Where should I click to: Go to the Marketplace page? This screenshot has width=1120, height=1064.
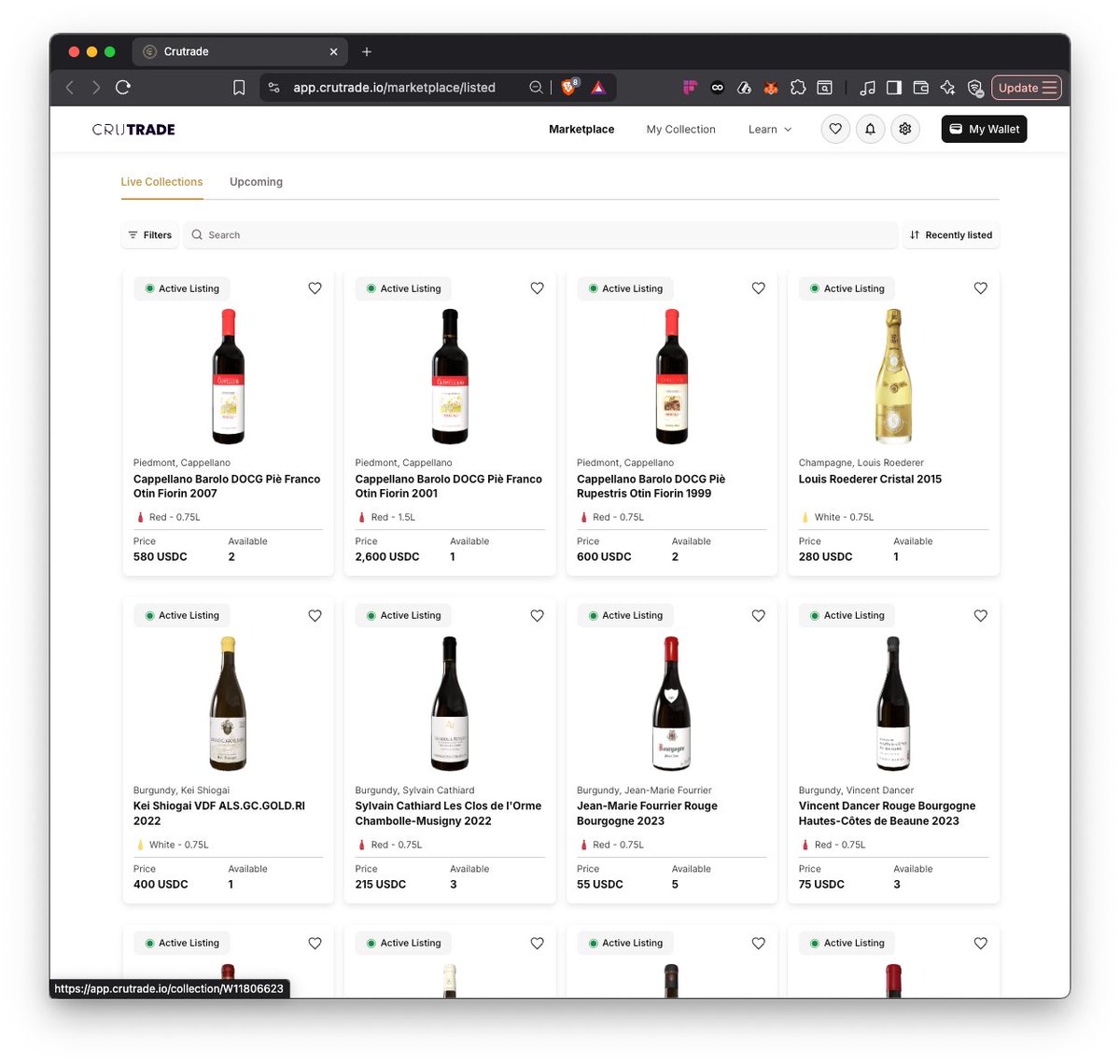(x=581, y=130)
